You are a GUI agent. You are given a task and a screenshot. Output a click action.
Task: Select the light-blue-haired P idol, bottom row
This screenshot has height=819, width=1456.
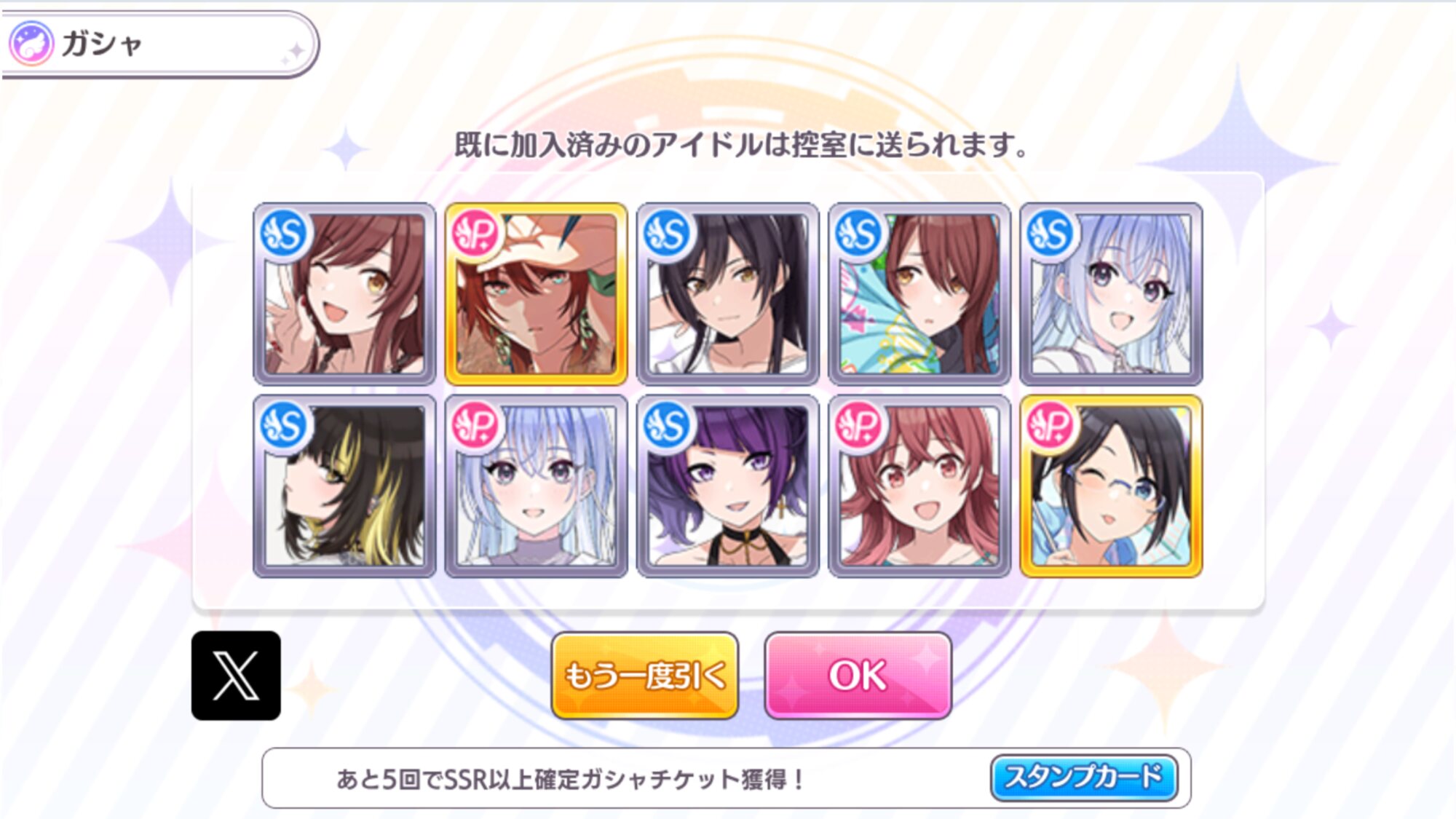[536, 486]
